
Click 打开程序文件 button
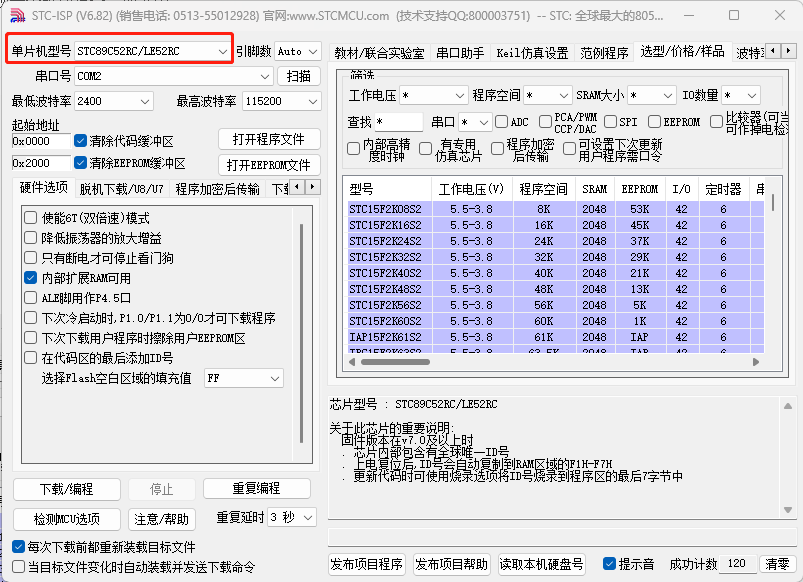[x=269, y=139]
